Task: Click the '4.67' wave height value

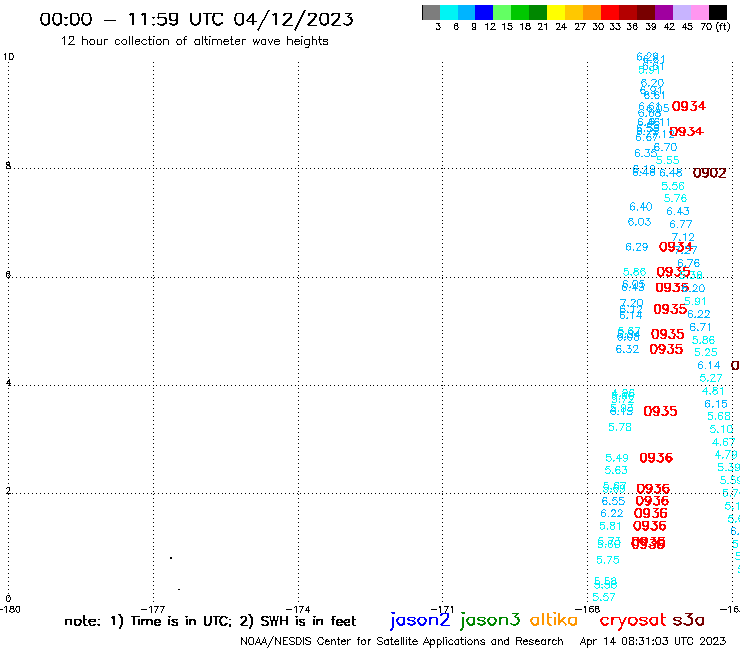Action: point(723,442)
